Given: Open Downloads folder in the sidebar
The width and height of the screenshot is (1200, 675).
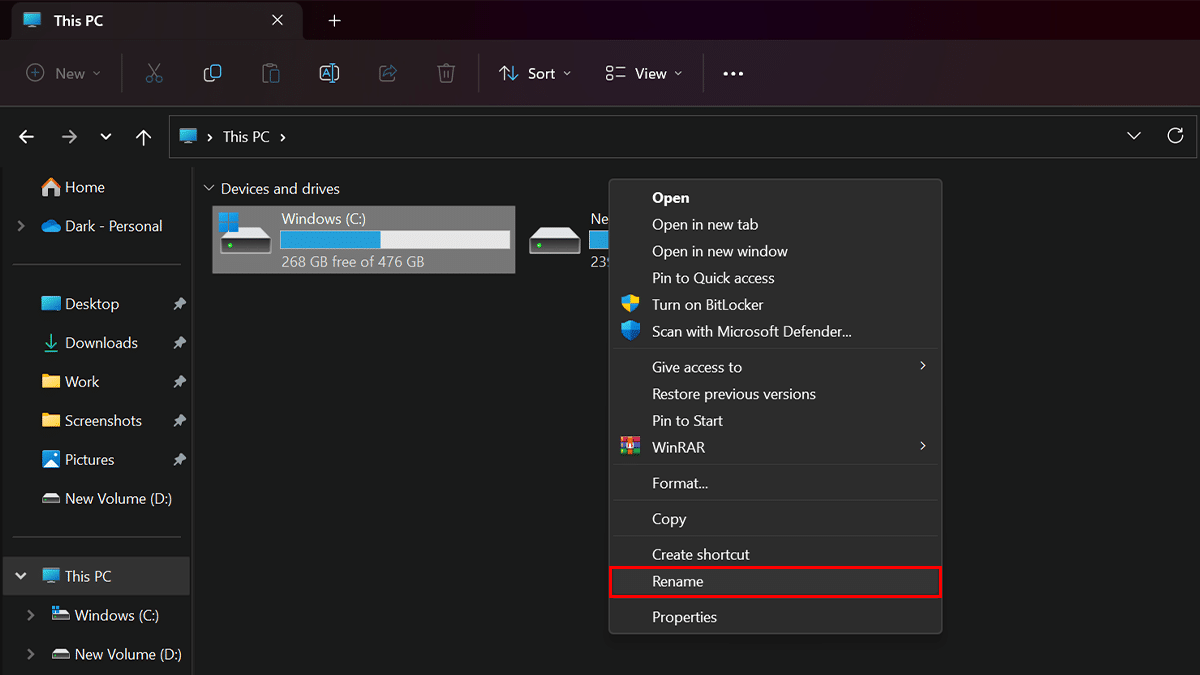Looking at the screenshot, I should (101, 343).
